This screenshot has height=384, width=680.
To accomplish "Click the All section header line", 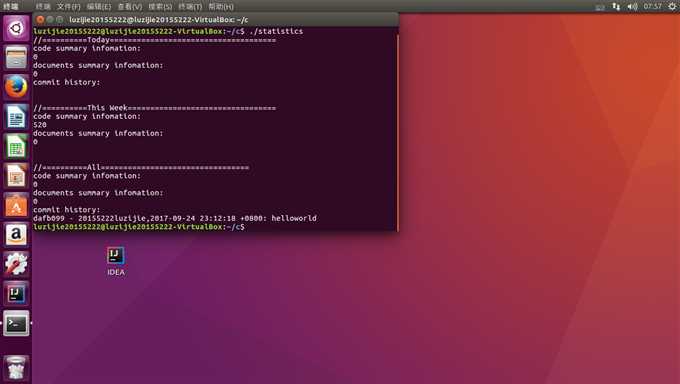I will pyautogui.click(x=141, y=167).
